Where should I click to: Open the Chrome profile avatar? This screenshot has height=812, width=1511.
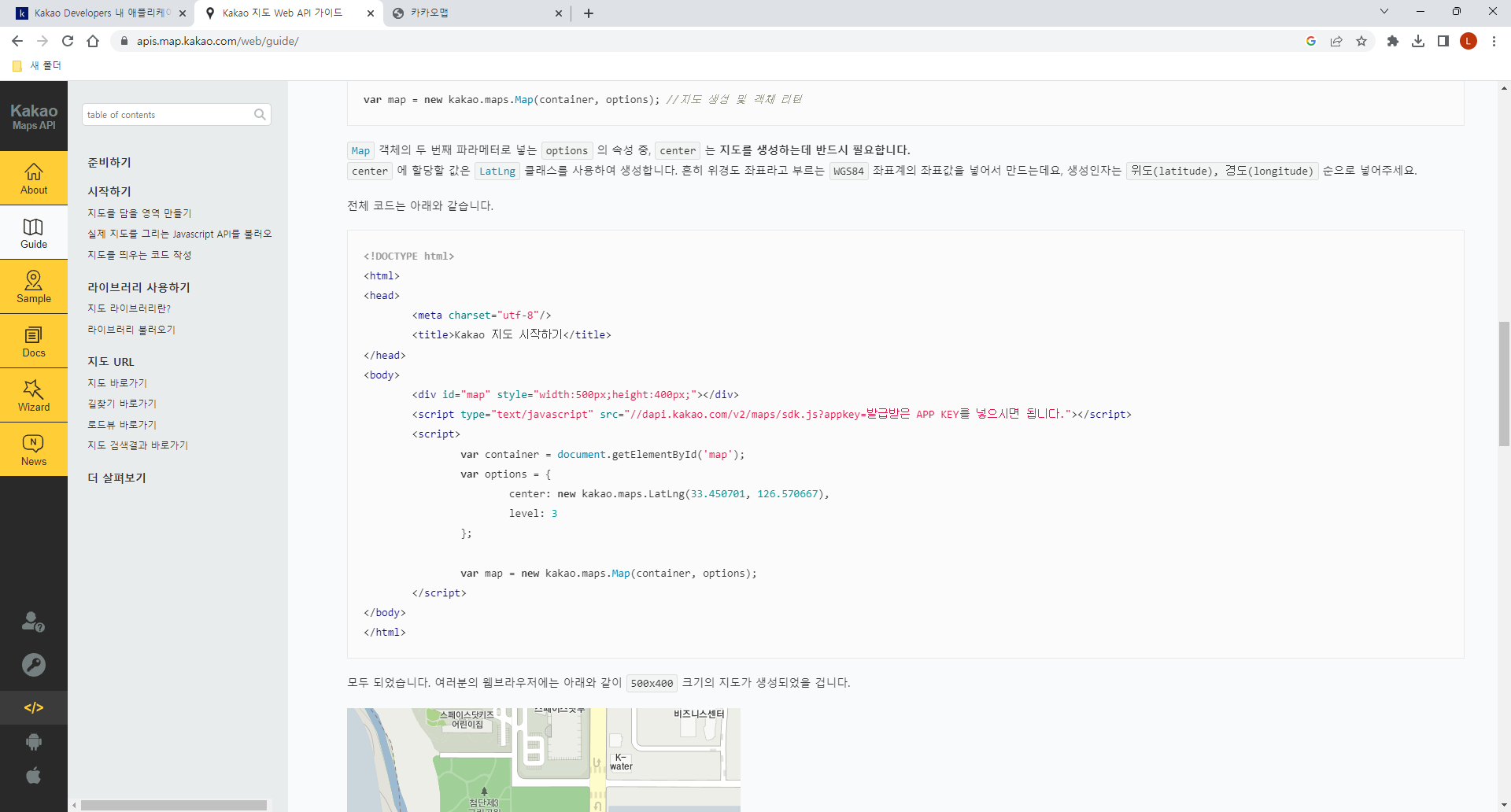1469,41
